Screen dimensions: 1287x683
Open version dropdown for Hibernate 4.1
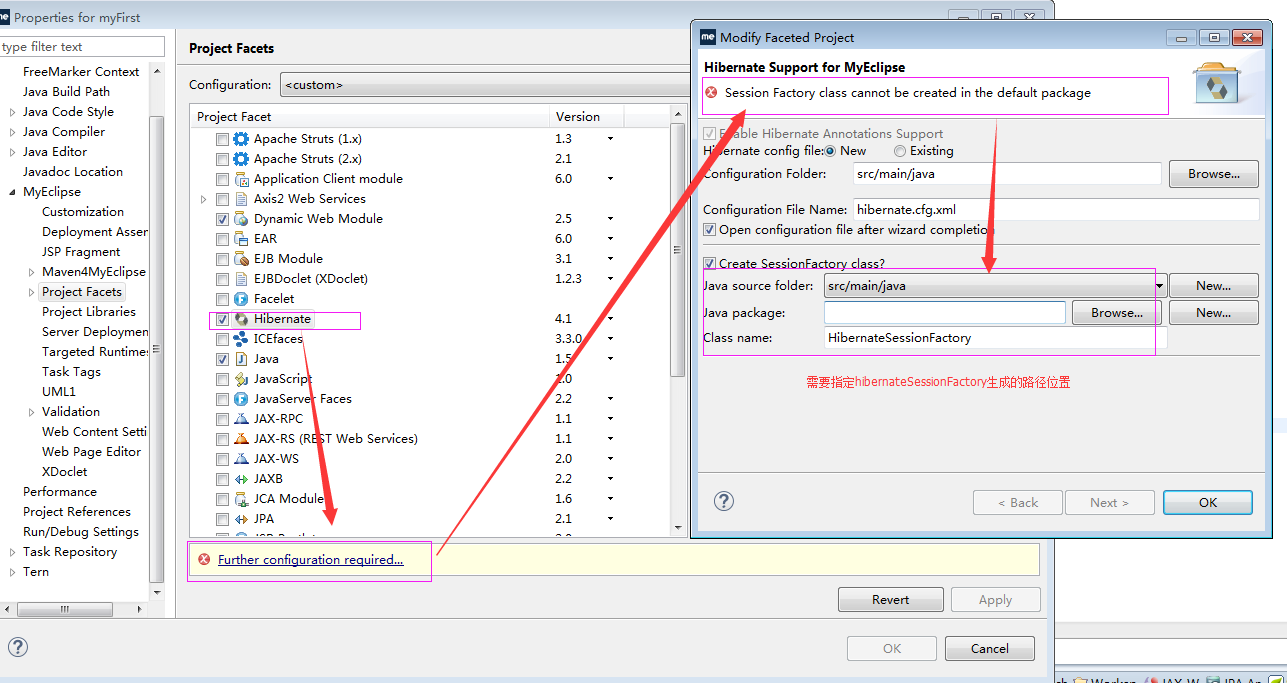point(610,319)
